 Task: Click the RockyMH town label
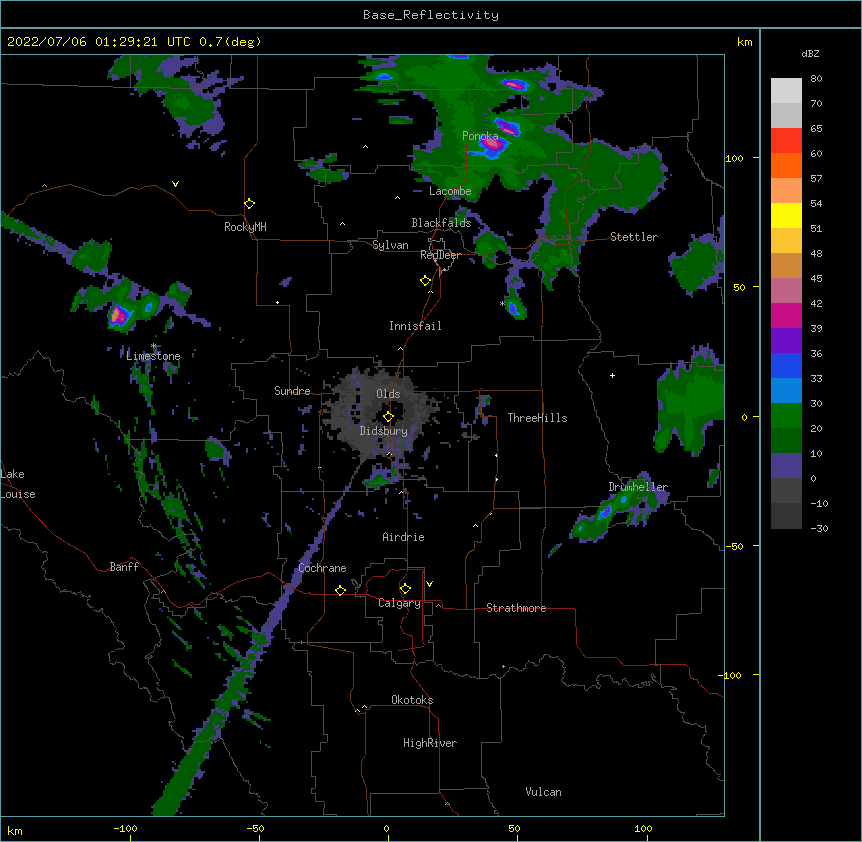point(245,227)
